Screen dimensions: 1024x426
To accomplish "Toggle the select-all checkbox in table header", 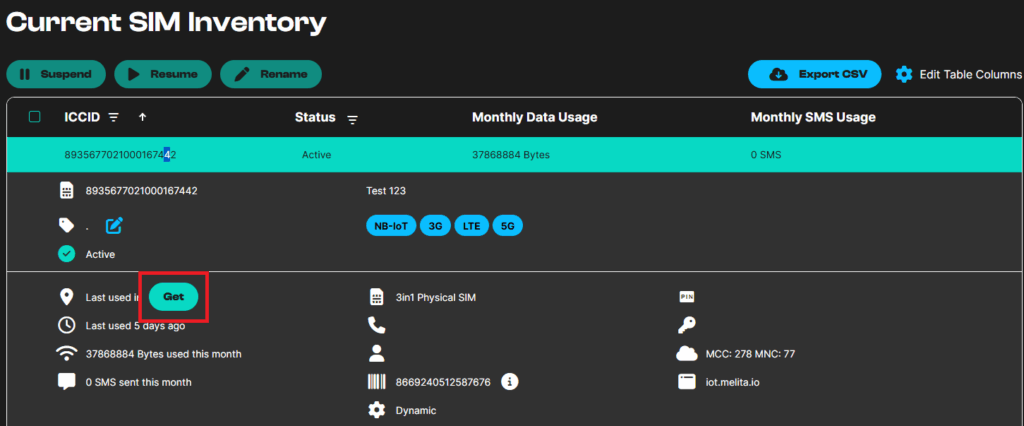I will 35,117.
